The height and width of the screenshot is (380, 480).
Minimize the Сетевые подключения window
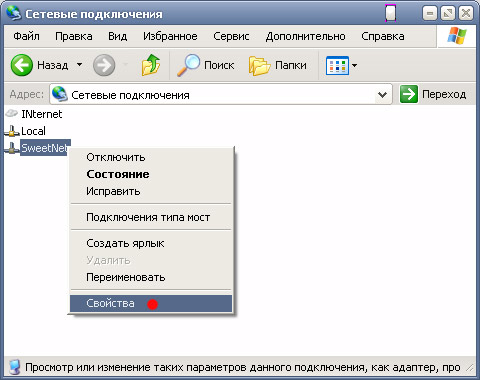(430, 14)
